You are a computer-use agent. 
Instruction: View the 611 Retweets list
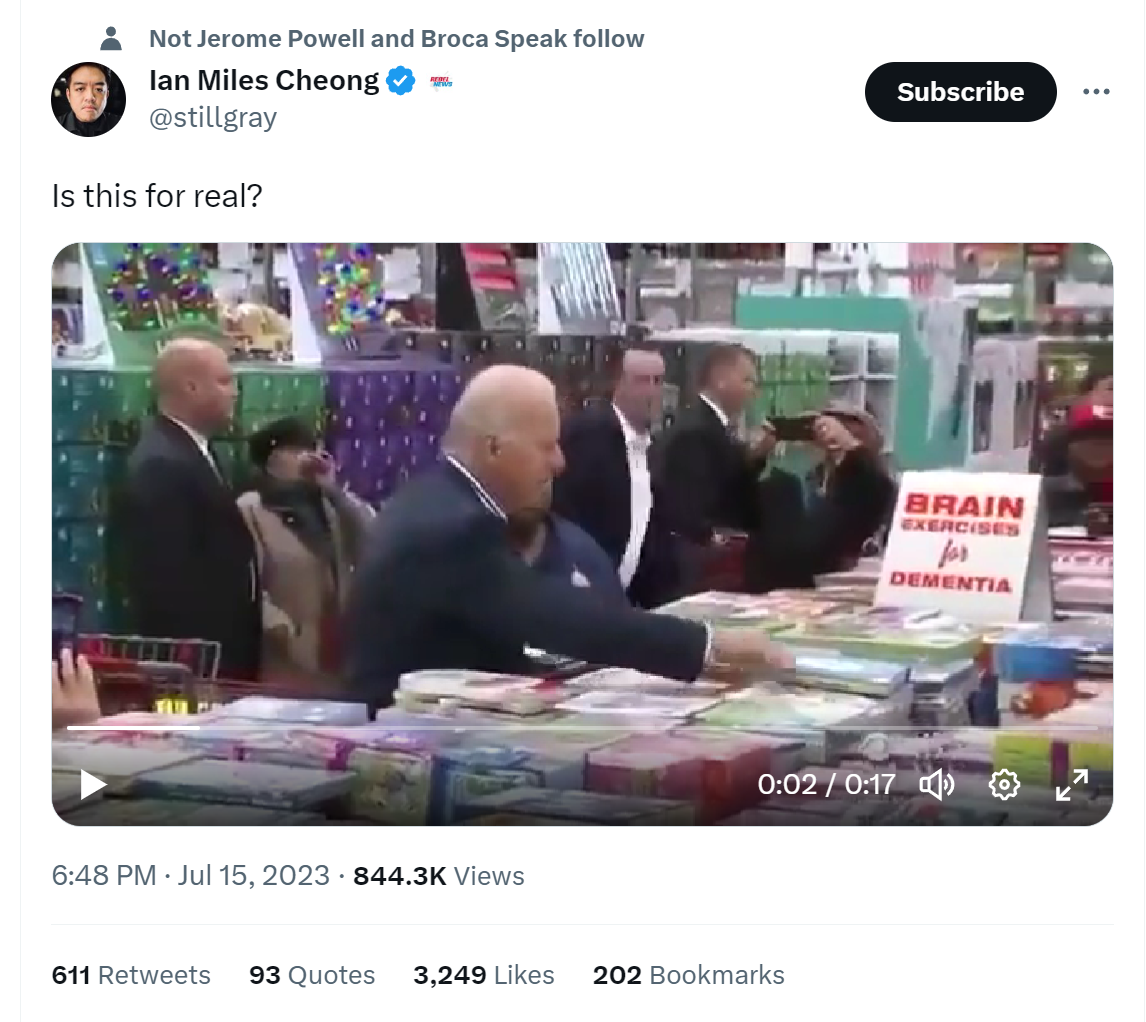click(131, 975)
